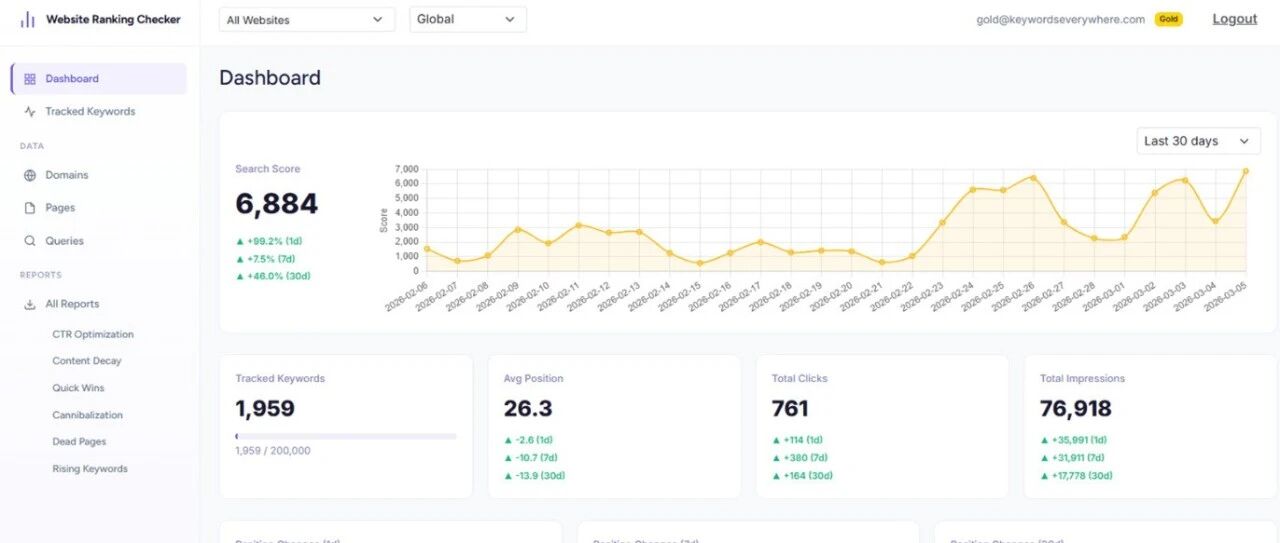
Task: Click the Gold plan badge
Action: coord(1168,19)
